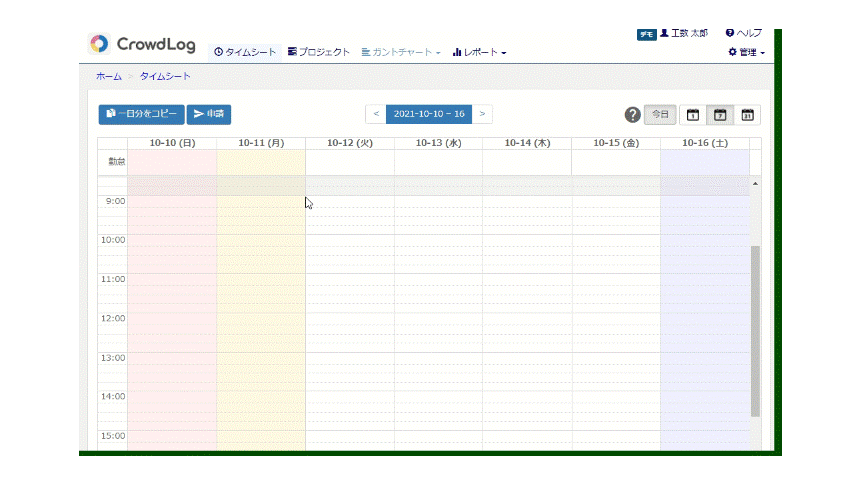Click the vertical scrollbar thumb
This screenshot has width=853, height=480.
click(755, 331)
